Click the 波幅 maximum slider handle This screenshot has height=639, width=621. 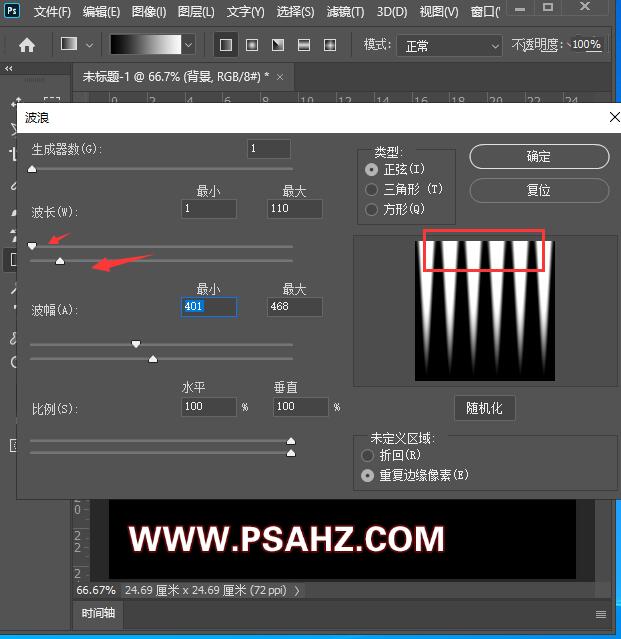click(153, 359)
